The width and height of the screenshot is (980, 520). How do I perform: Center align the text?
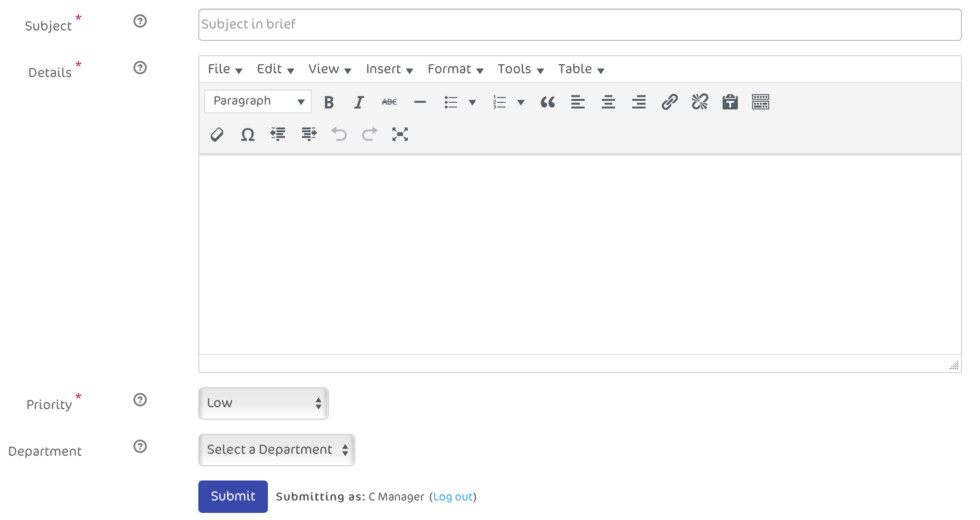(x=608, y=102)
